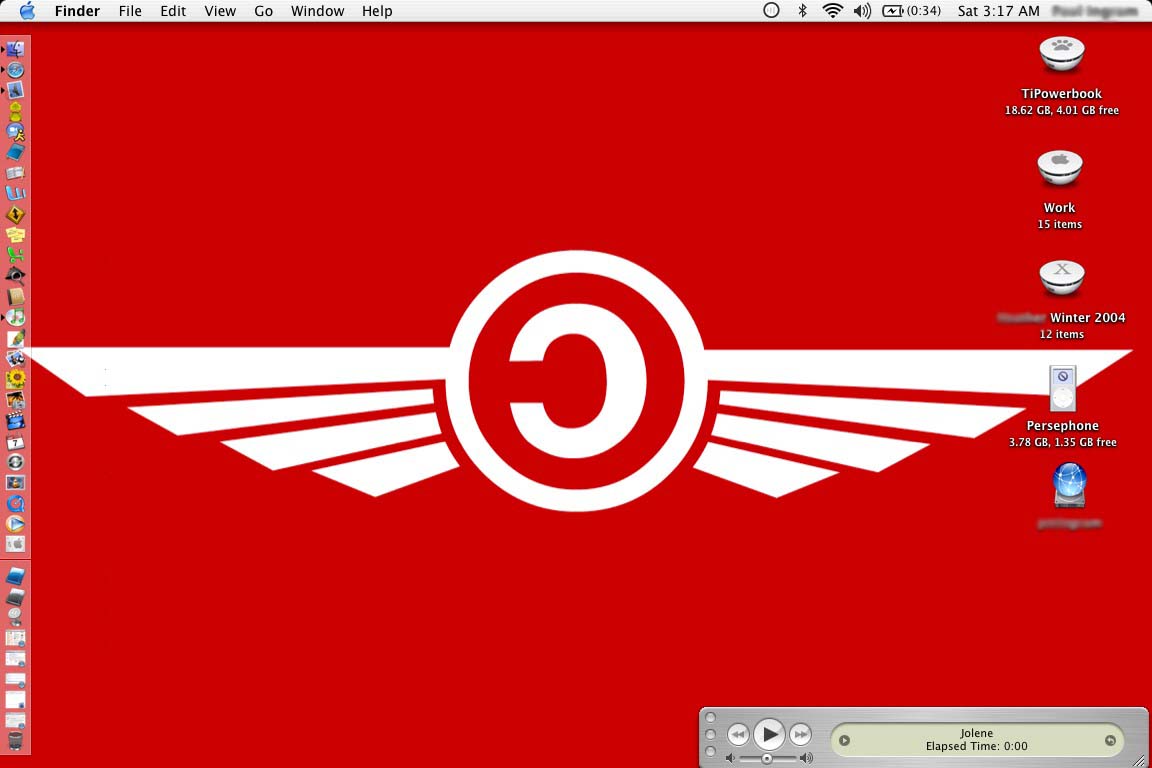Image resolution: width=1152 pixels, height=768 pixels.
Task: Open the File menu
Action: point(130,11)
